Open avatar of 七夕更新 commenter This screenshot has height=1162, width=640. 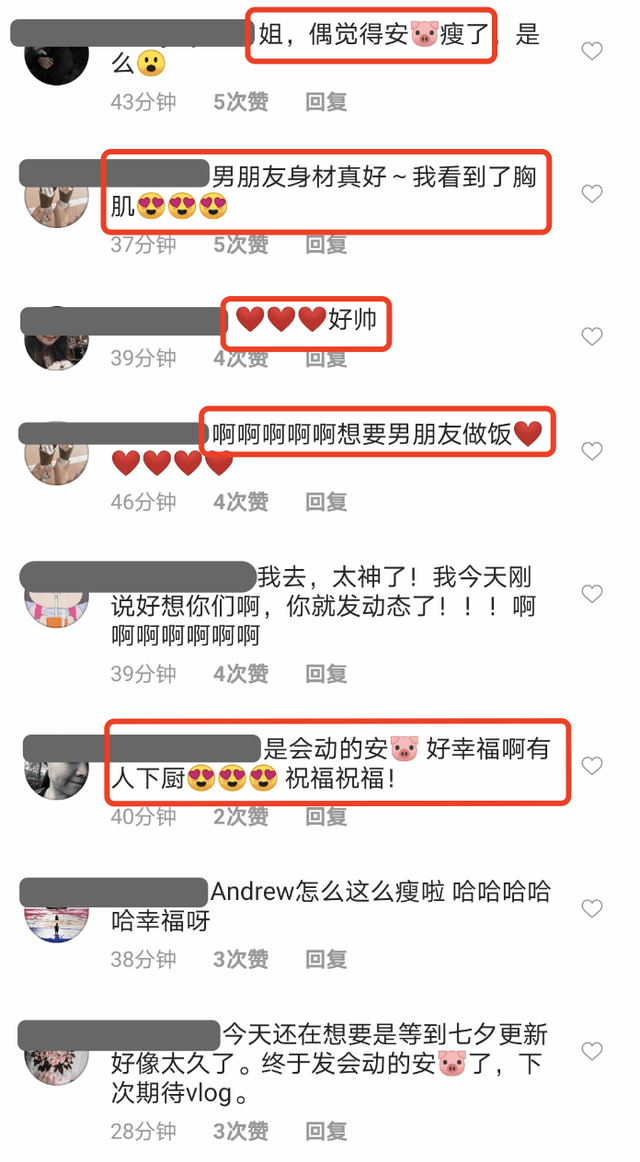(x=56, y=1053)
